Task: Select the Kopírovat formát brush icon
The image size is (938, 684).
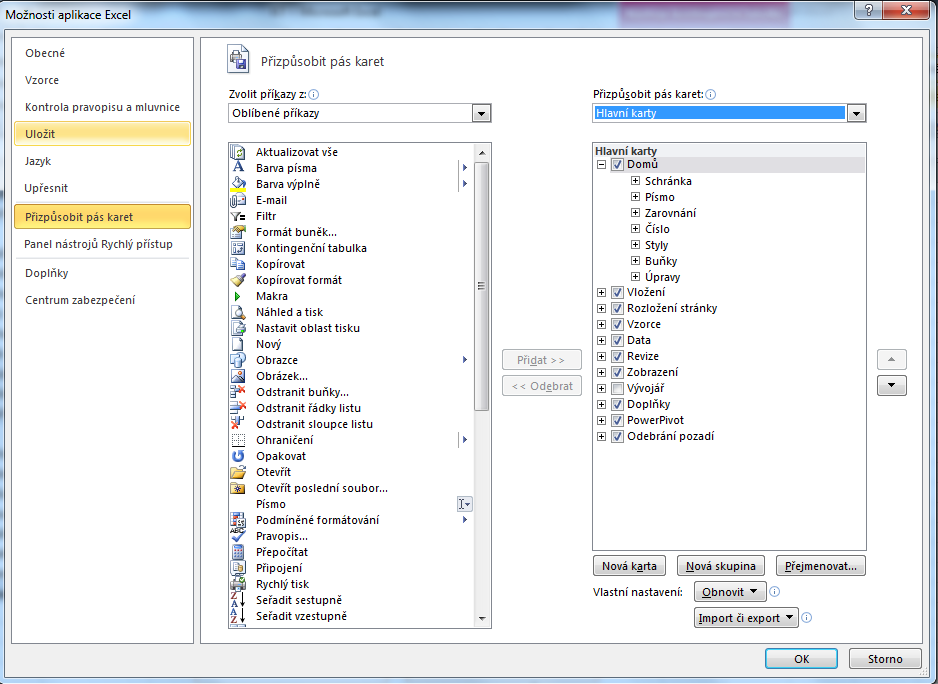Action: pos(238,280)
